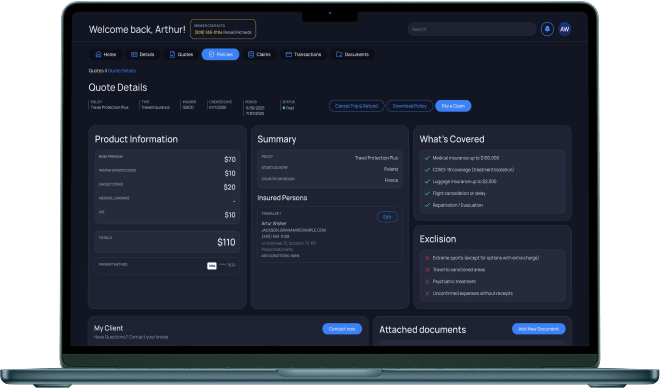Screen dimensions: 660x388
Task: Click the Product Information heading
Action: click(136, 139)
